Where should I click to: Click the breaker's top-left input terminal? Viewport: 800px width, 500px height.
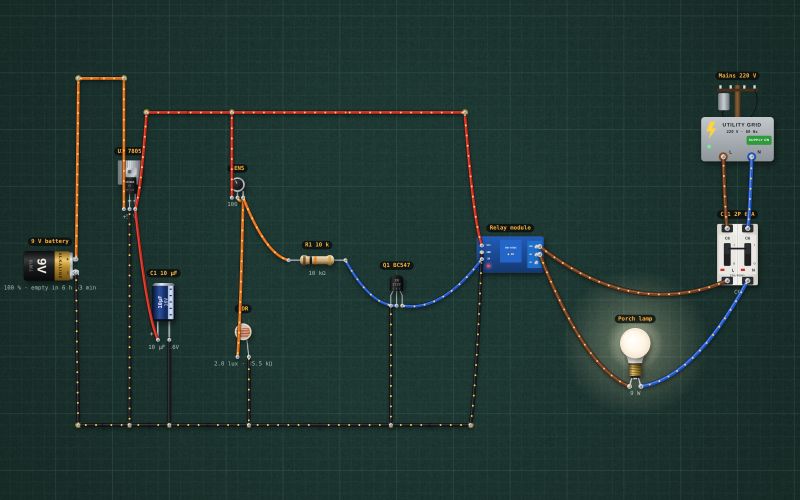tap(728, 228)
